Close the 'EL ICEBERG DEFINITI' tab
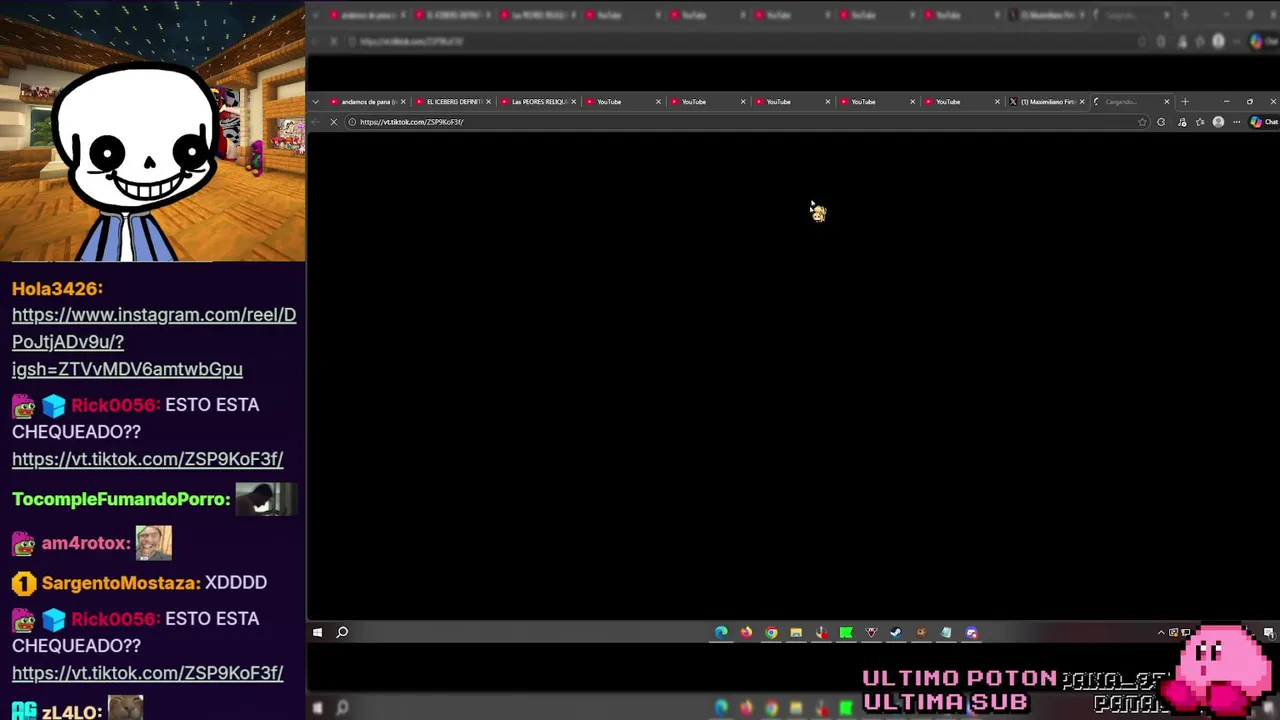 click(x=488, y=101)
